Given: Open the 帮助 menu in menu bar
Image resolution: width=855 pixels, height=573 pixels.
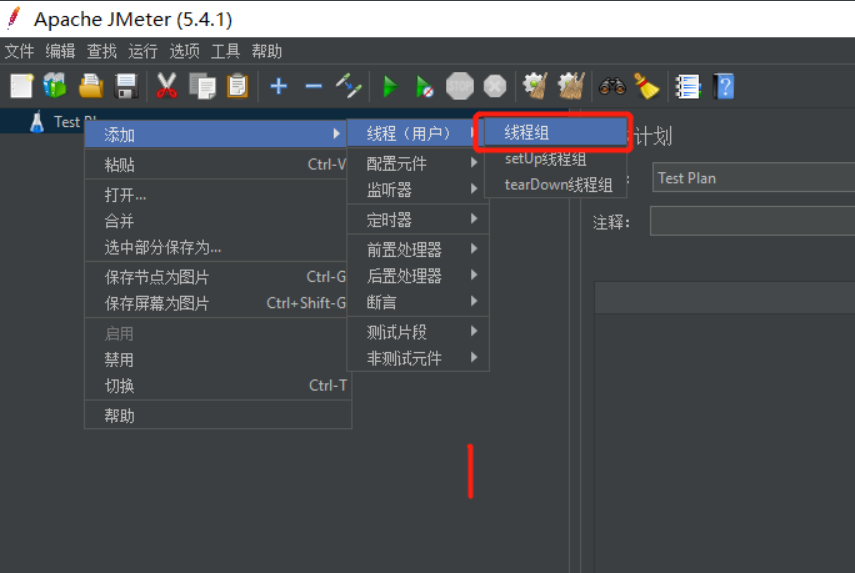Looking at the screenshot, I should pos(267,52).
